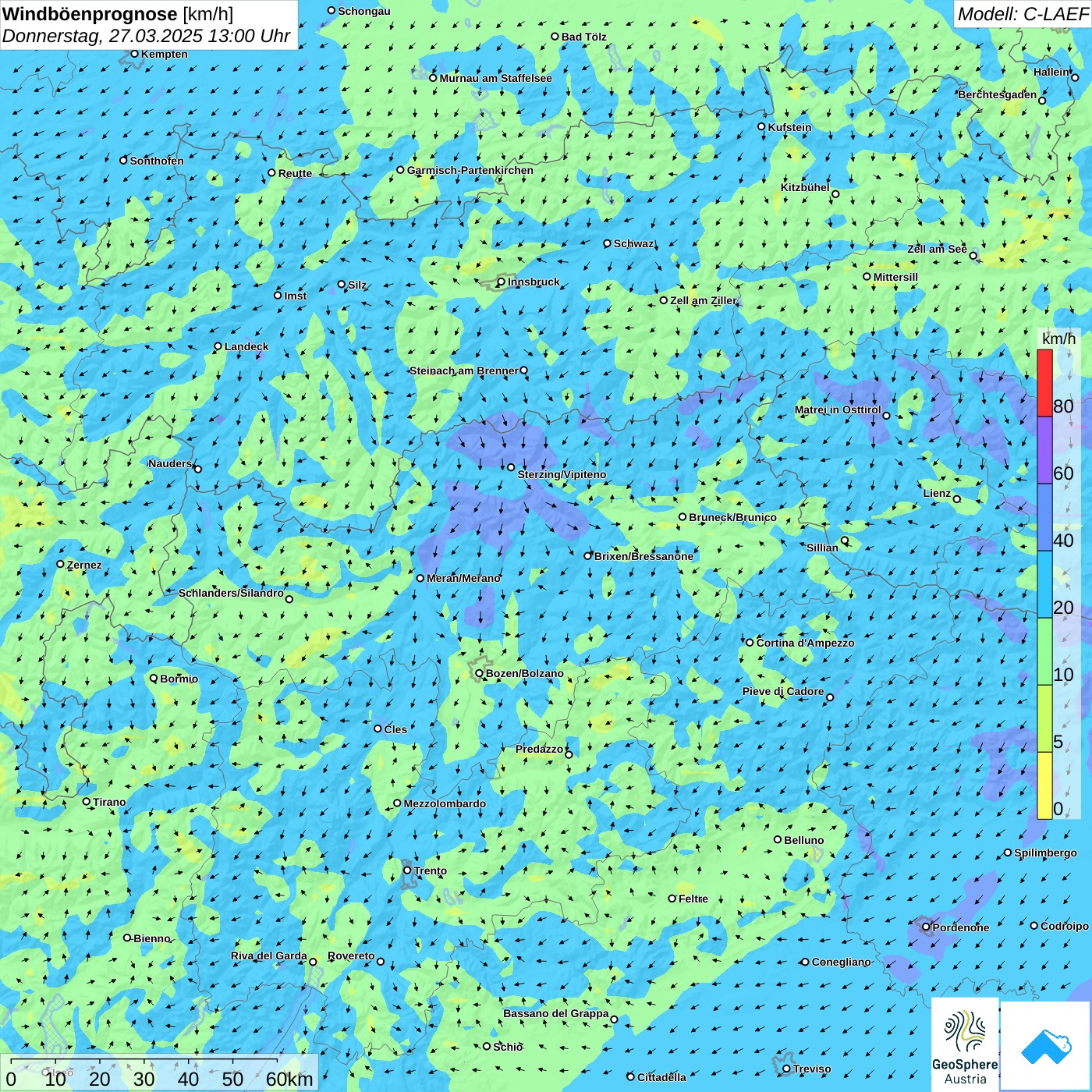Click the 'Reutte' label
This screenshot has width=1092, height=1092.
295,173
